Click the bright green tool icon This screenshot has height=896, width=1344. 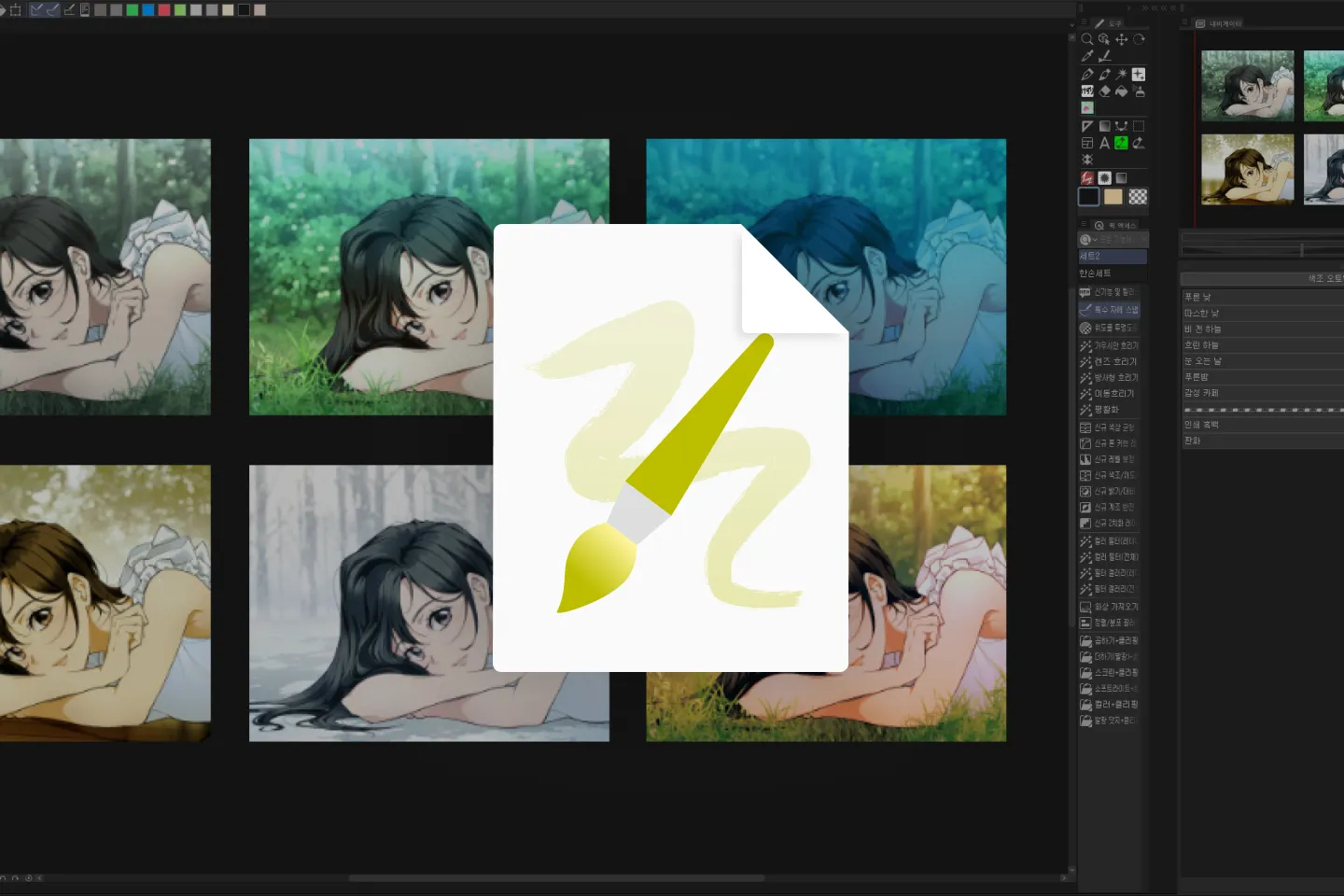click(1121, 143)
